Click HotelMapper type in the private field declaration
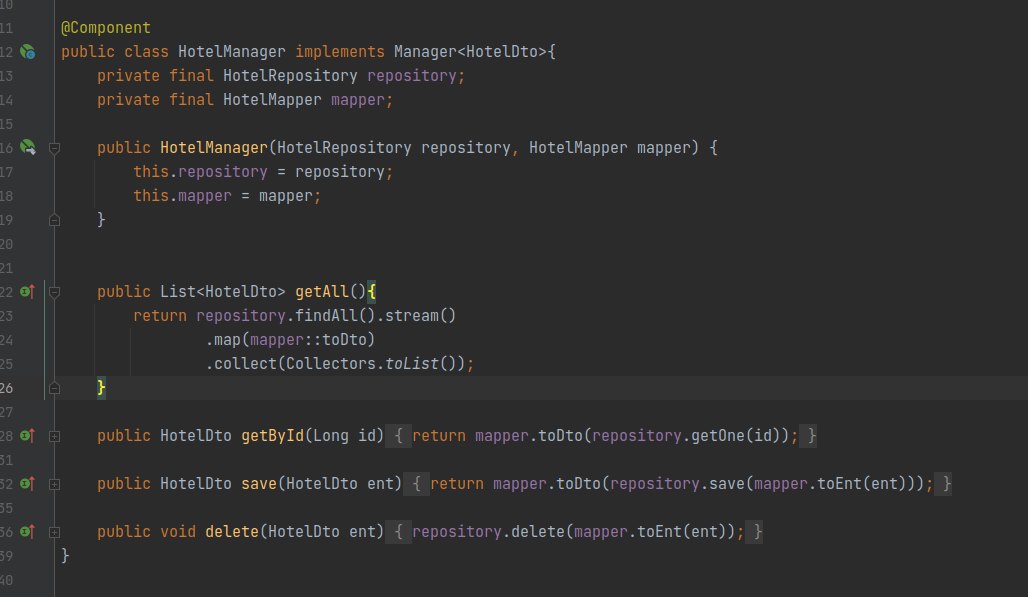 pos(272,100)
